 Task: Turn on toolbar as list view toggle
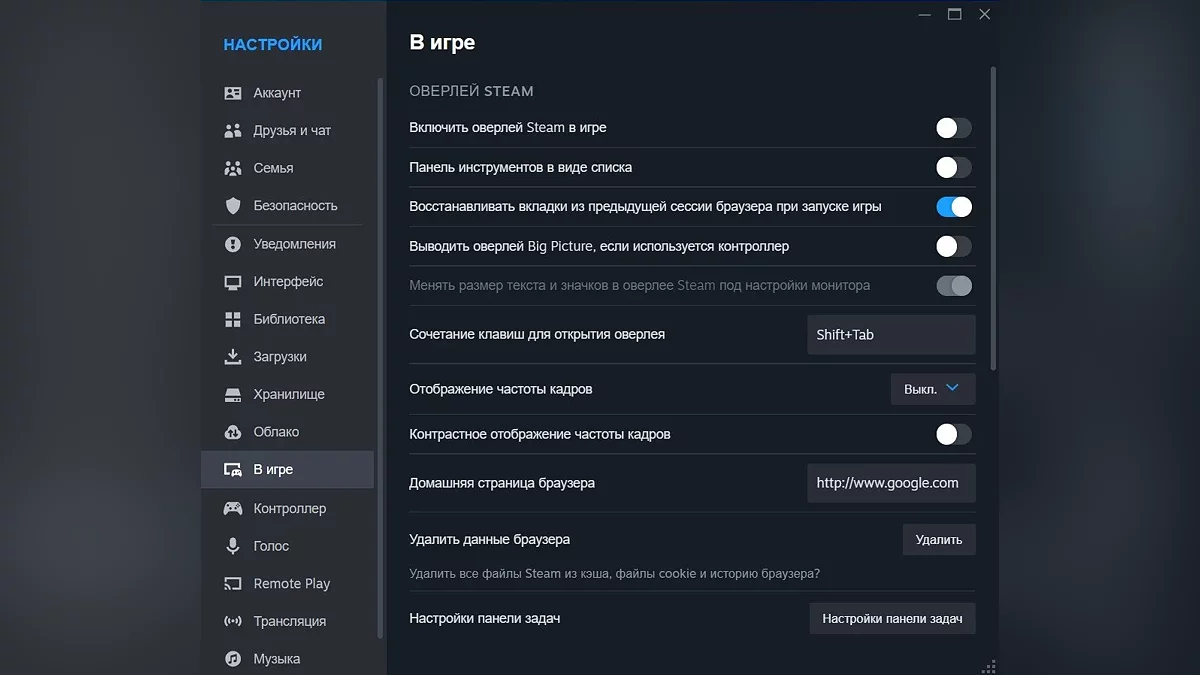(x=953, y=168)
